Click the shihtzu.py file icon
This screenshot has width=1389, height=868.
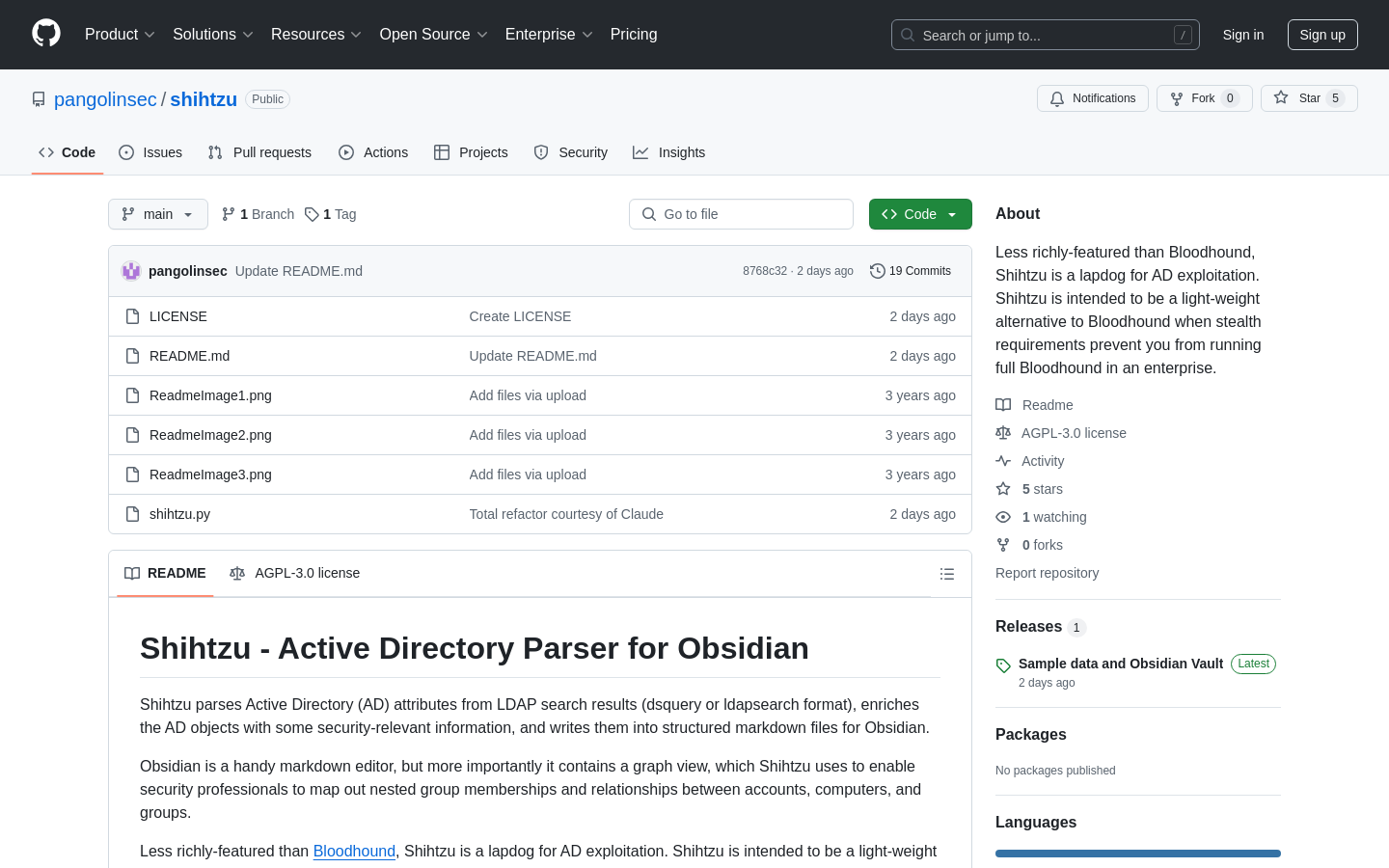click(x=133, y=514)
